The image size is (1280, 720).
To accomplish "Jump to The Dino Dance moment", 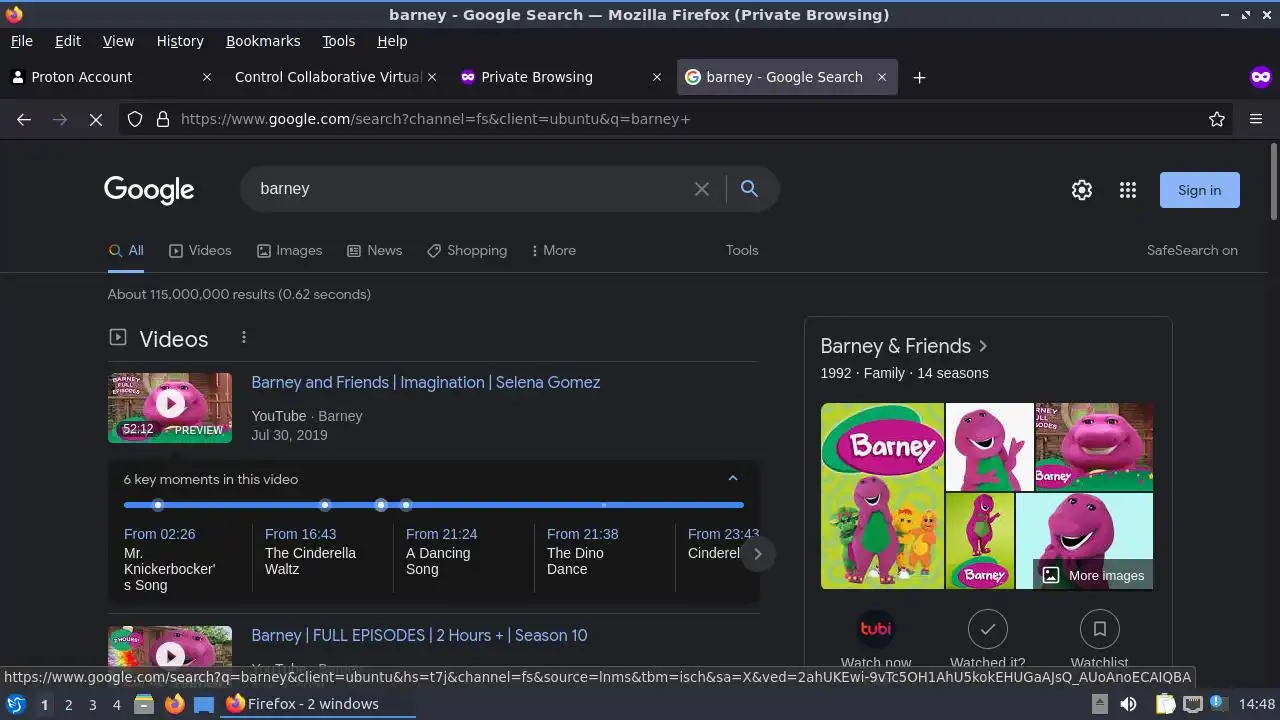I will pos(582,552).
